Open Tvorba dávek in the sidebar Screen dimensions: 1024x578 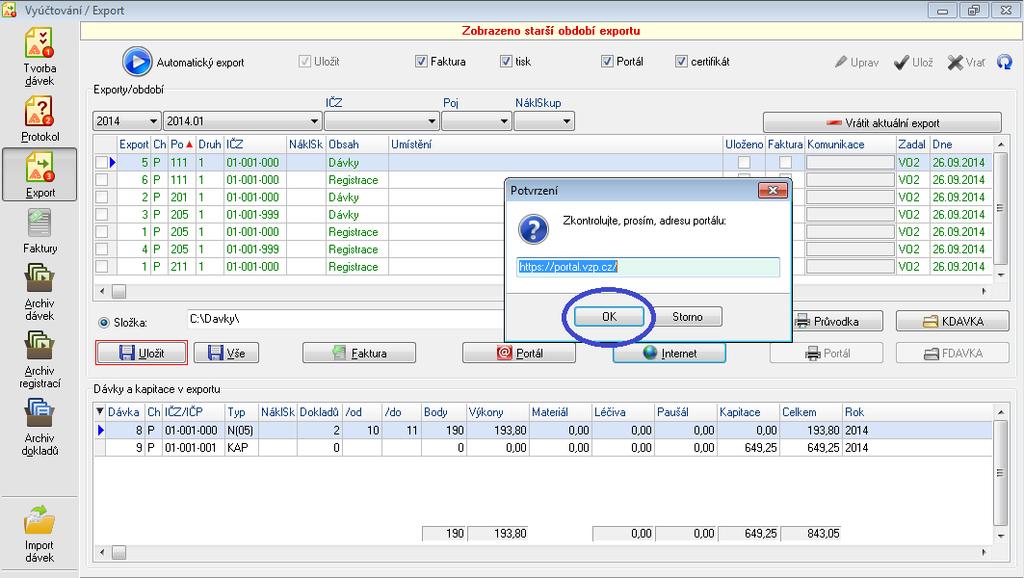(x=39, y=57)
